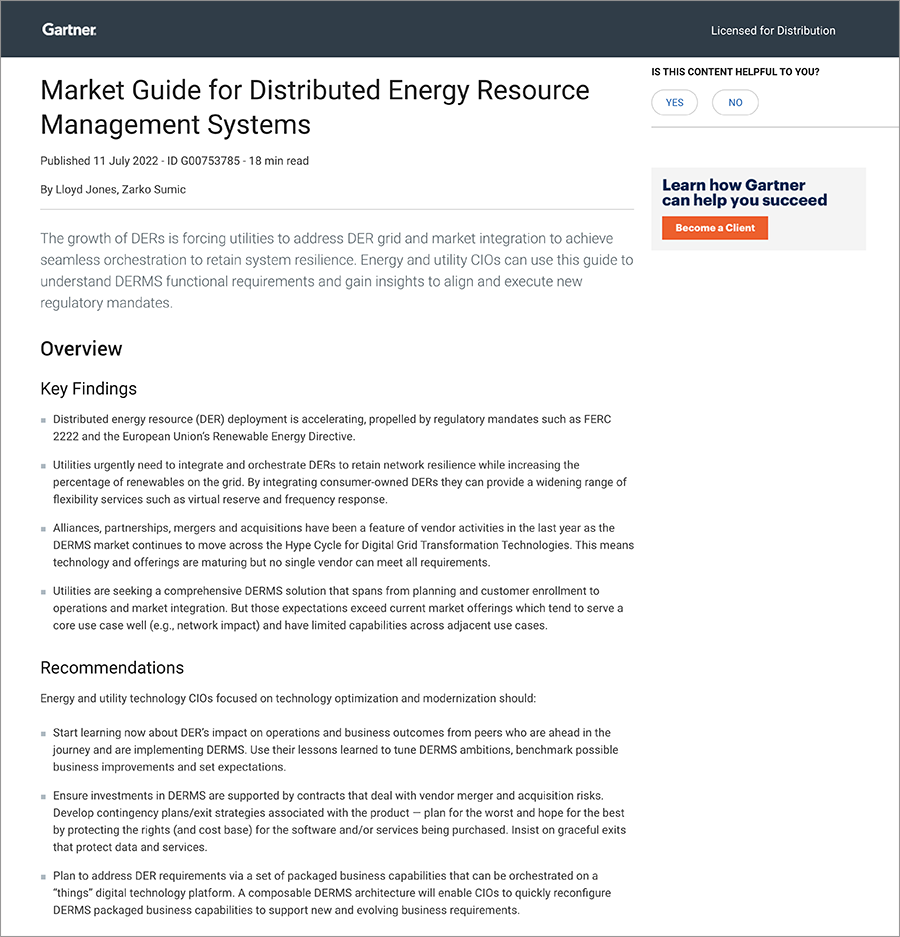Click the Market Guide report title
The height and width of the screenshot is (937, 900).
[315, 108]
